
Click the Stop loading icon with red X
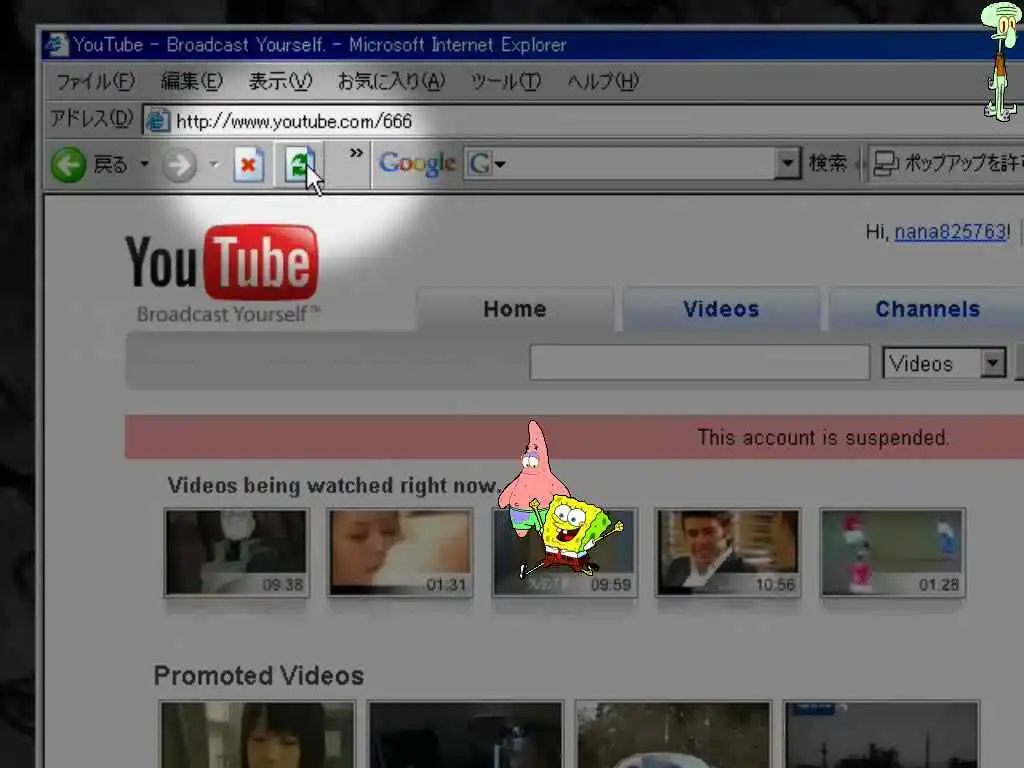coord(249,165)
